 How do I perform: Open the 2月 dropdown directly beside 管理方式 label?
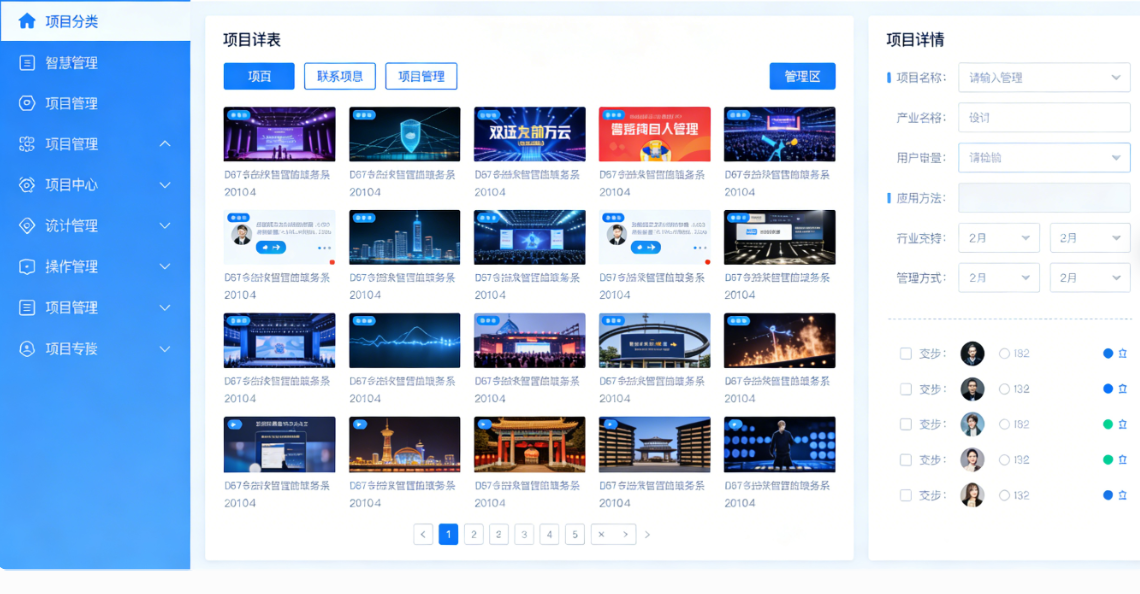(x=999, y=278)
